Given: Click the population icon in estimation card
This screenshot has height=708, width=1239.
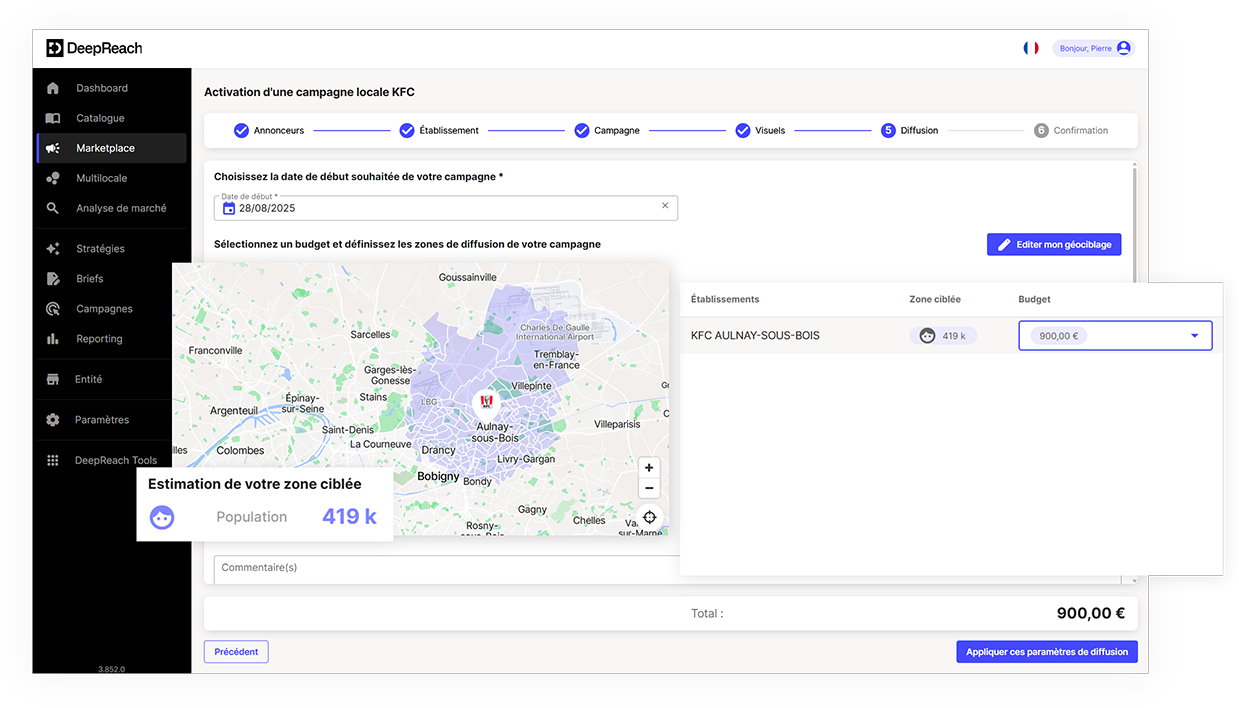Looking at the screenshot, I should [x=162, y=517].
